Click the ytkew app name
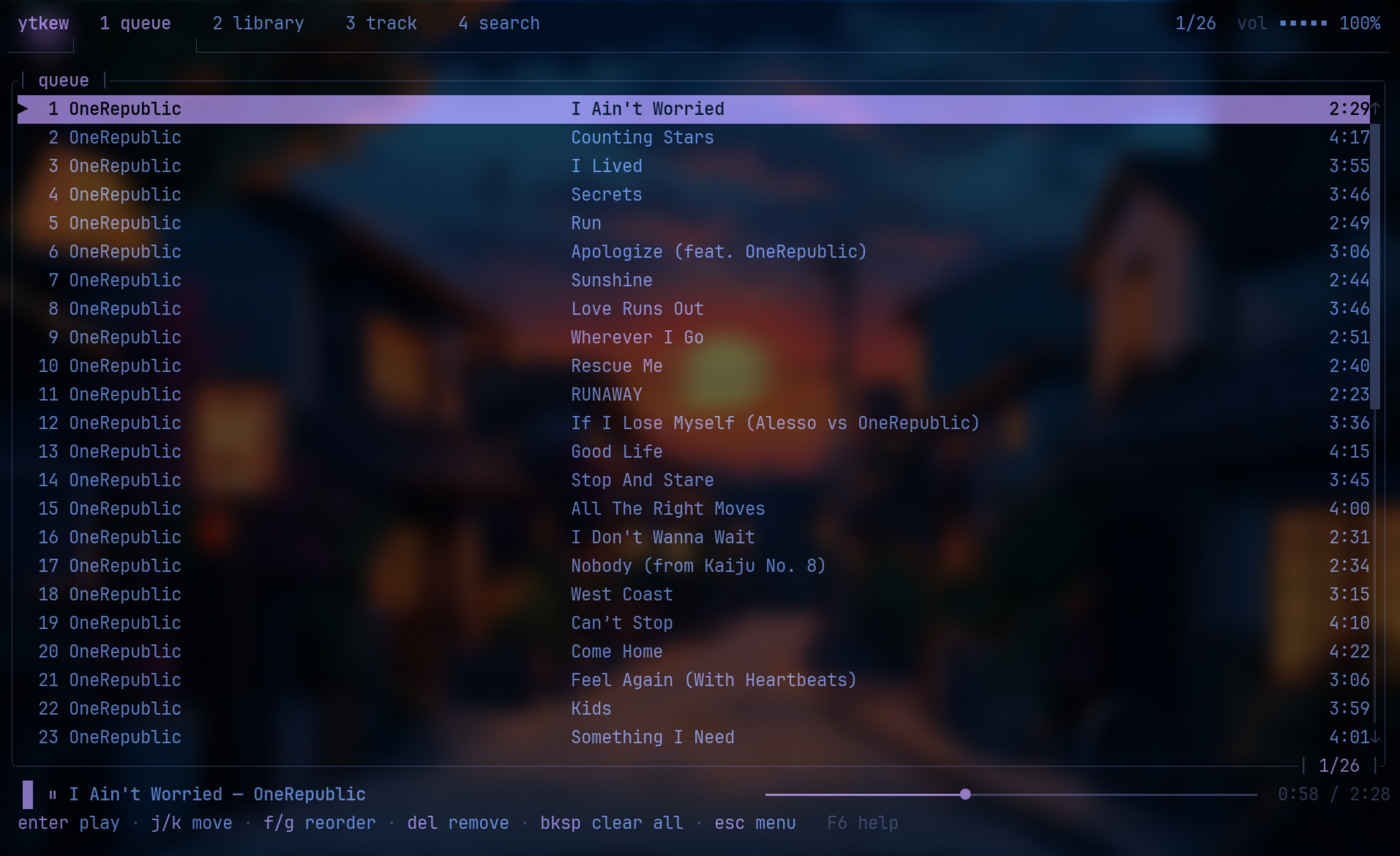The height and width of the screenshot is (856, 1400). [x=43, y=23]
